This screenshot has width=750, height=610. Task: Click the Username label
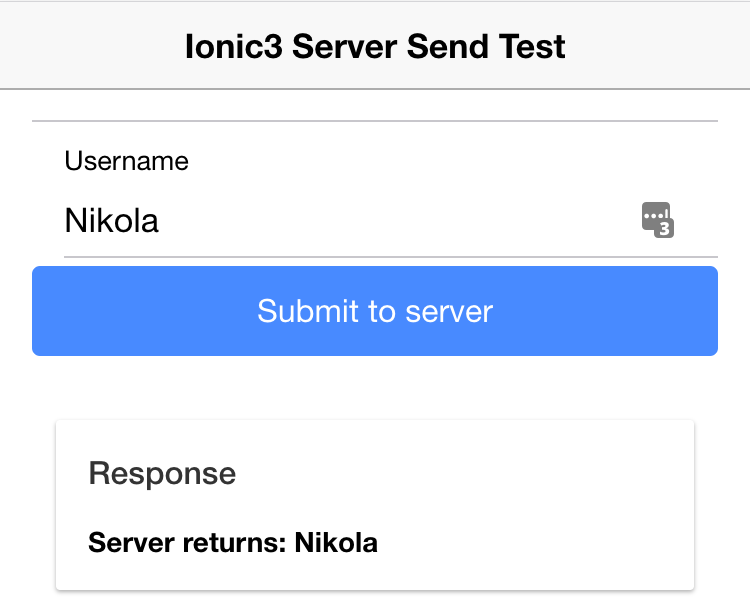click(x=127, y=161)
